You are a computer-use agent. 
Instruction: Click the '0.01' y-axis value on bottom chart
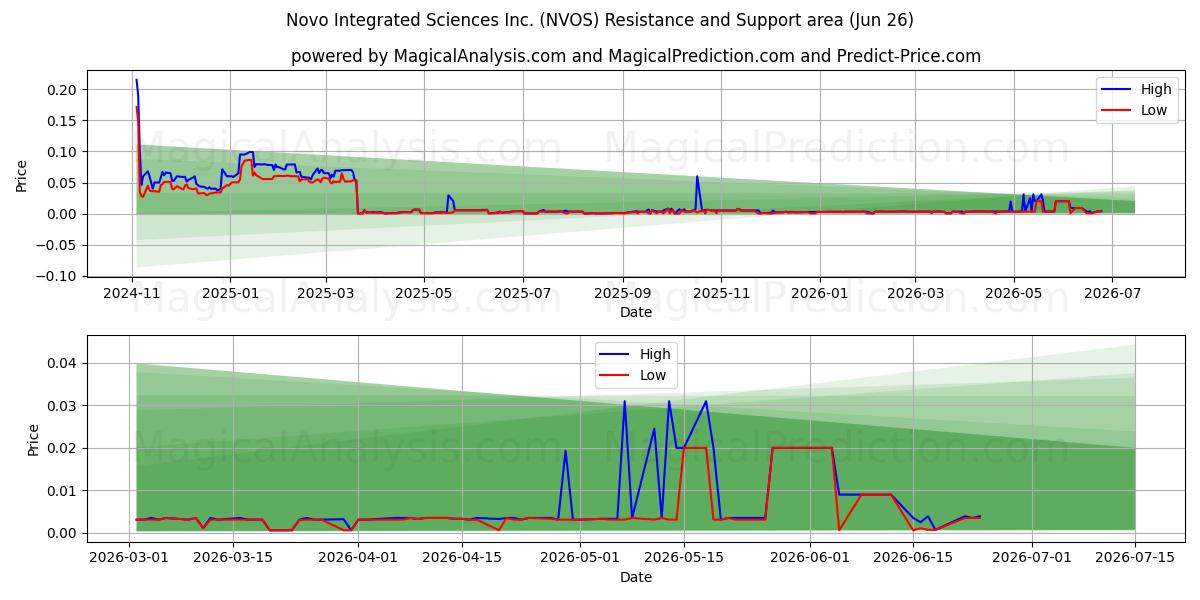(x=62, y=491)
